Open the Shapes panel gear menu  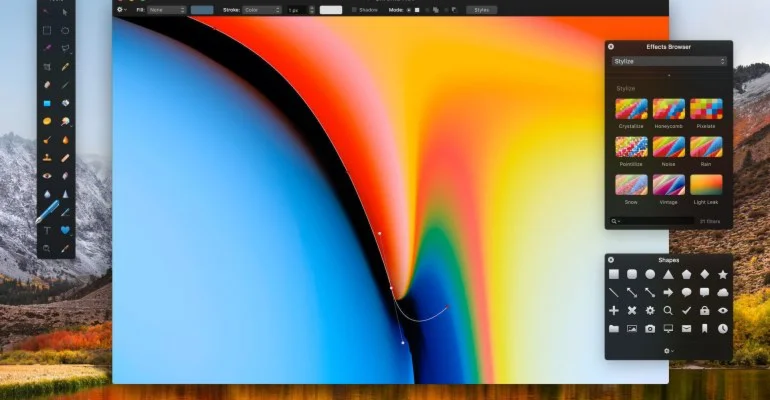tap(668, 351)
